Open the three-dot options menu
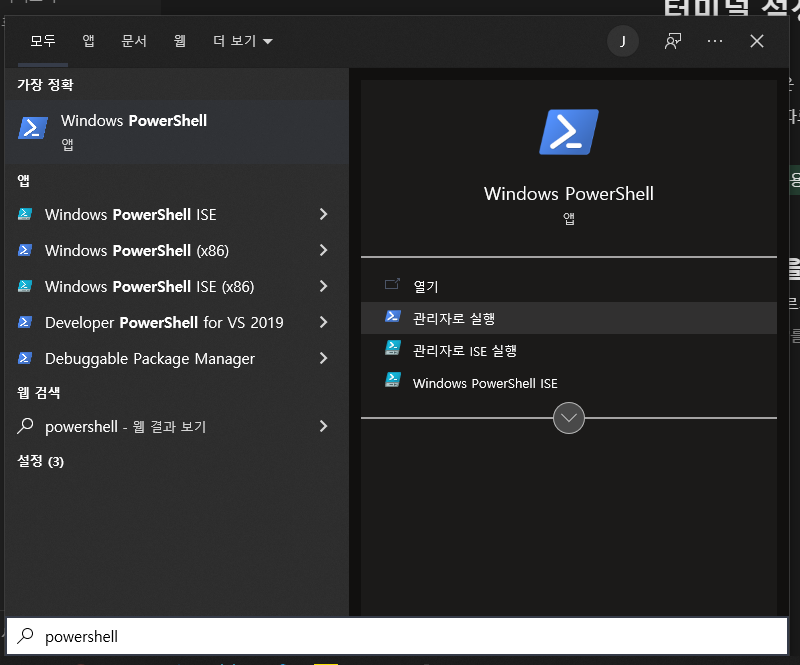The image size is (800, 665). pyautogui.click(x=715, y=41)
